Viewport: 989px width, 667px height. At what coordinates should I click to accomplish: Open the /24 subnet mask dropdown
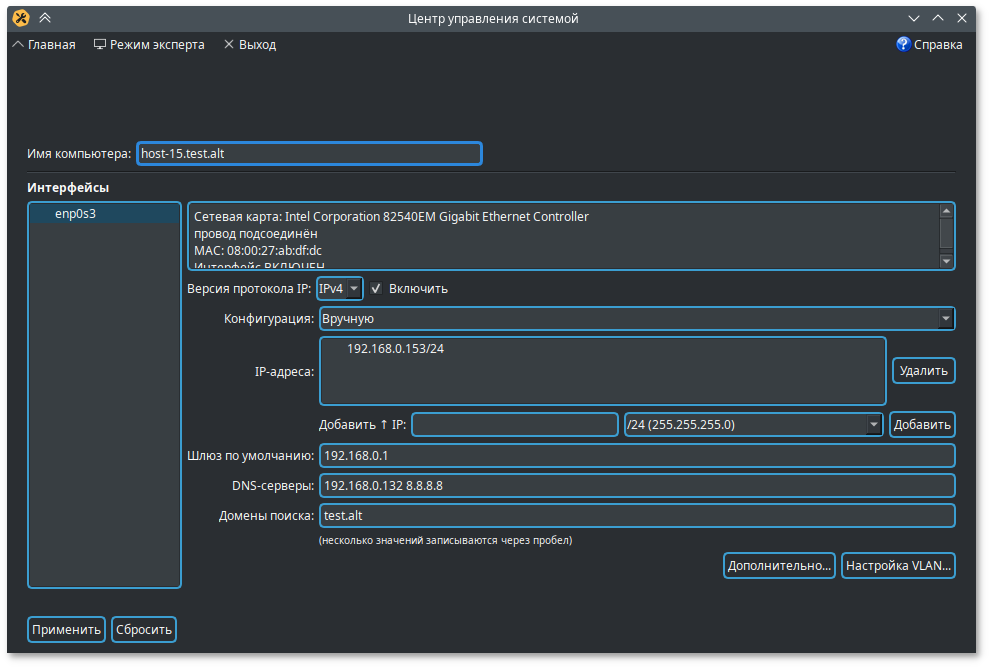coord(753,425)
